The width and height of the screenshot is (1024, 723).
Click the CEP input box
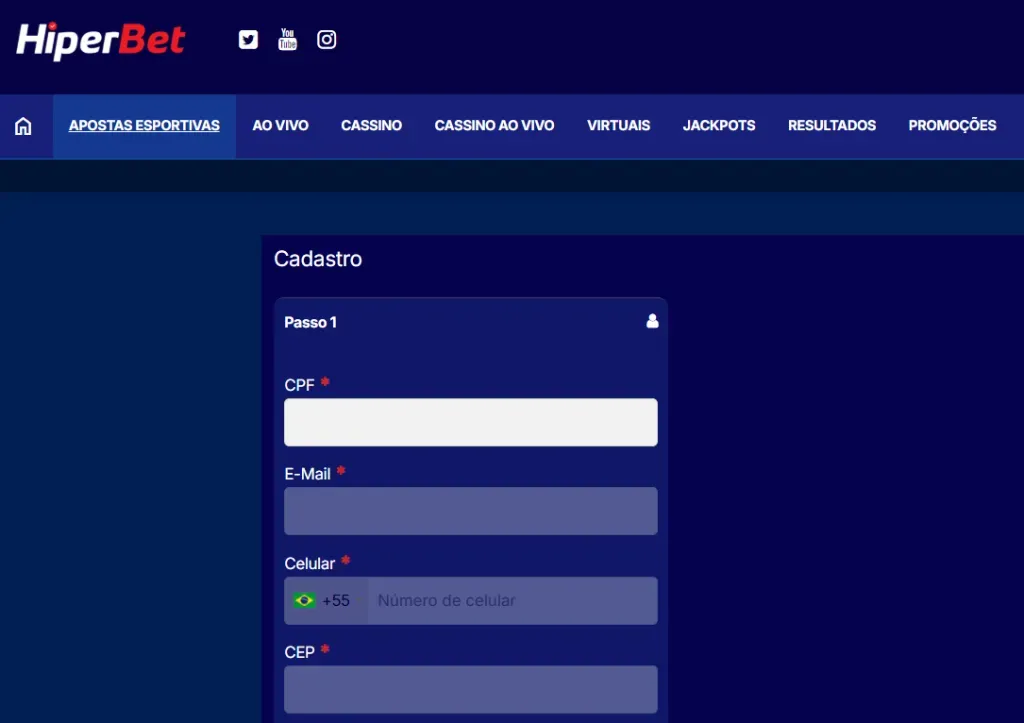470,689
